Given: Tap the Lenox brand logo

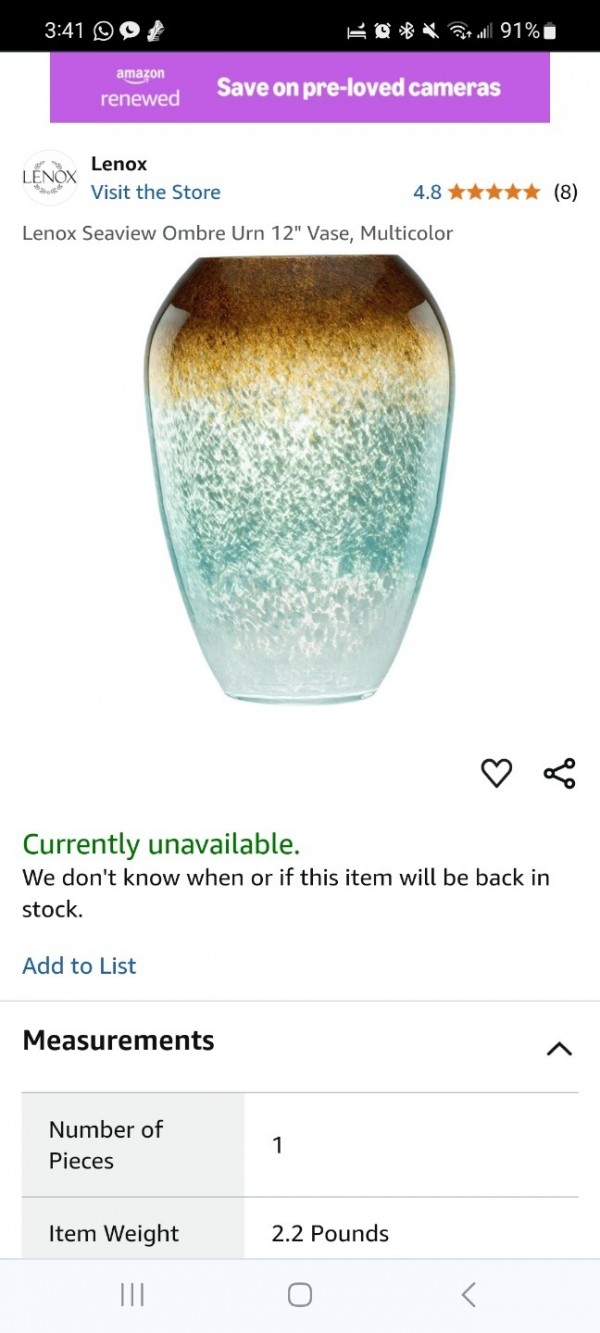Looking at the screenshot, I should click(49, 177).
